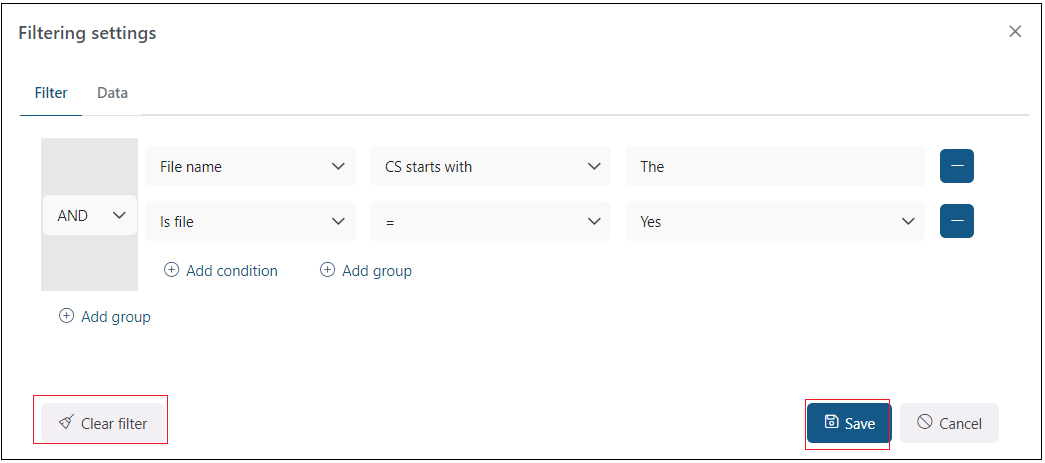The image size is (1045, 463).
Task: Open the equals operator dropdown
Action: click(x=490, y=222)
